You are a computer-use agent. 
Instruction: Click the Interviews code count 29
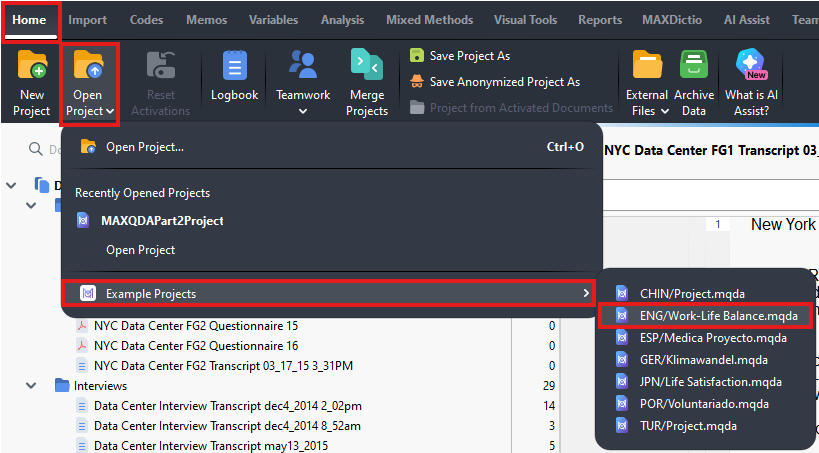pyautogui.click(x=548, y=386)
